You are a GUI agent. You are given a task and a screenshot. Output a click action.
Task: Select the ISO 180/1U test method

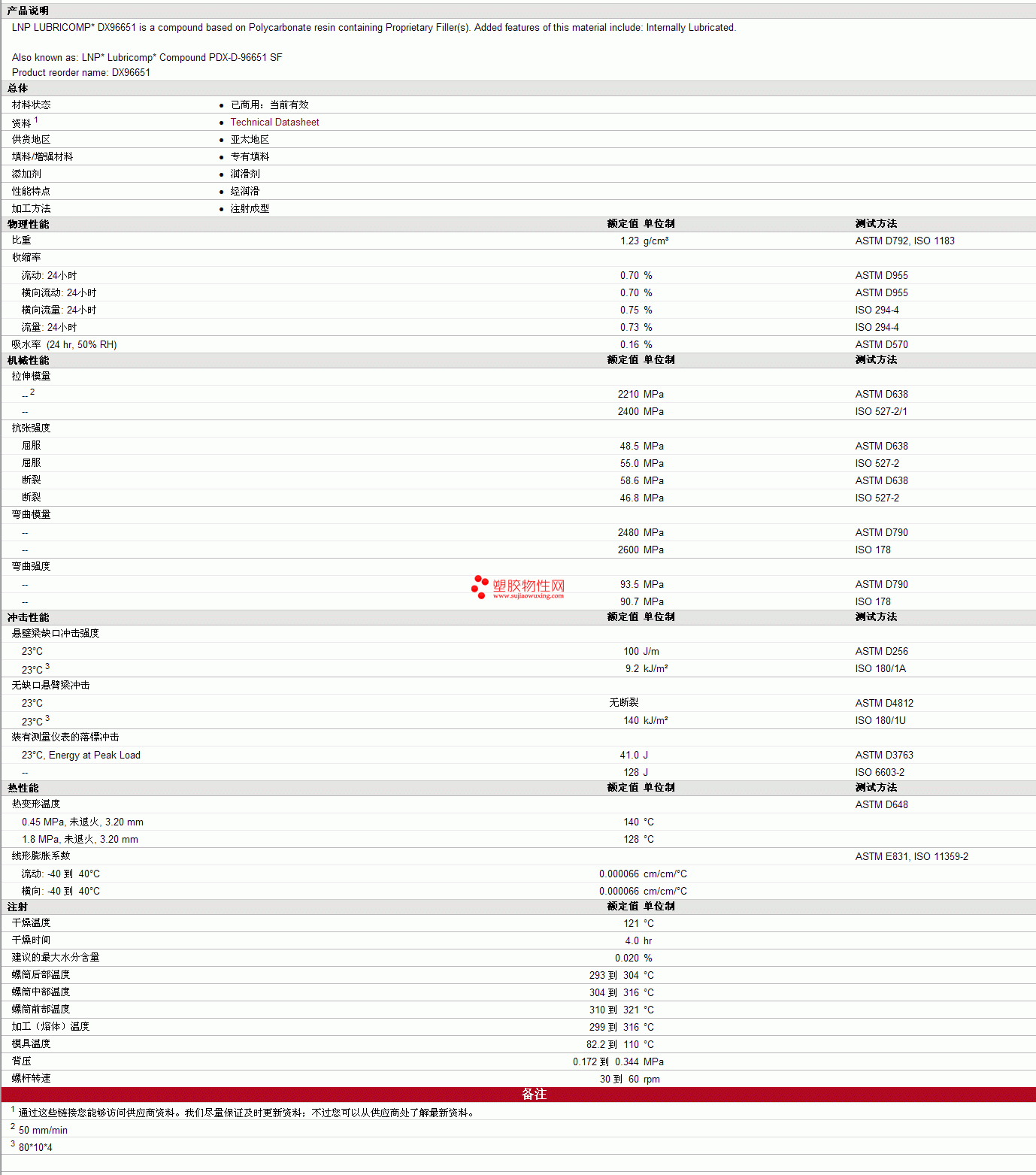(x=880, y=721)
